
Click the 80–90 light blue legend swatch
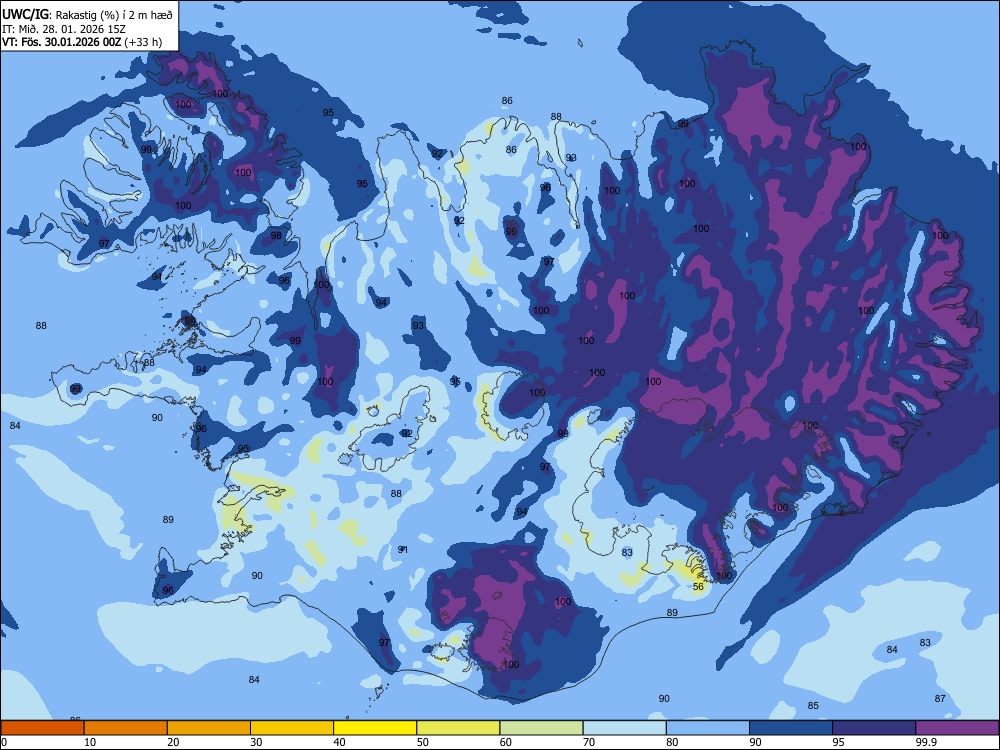click(x=708, y=728)
